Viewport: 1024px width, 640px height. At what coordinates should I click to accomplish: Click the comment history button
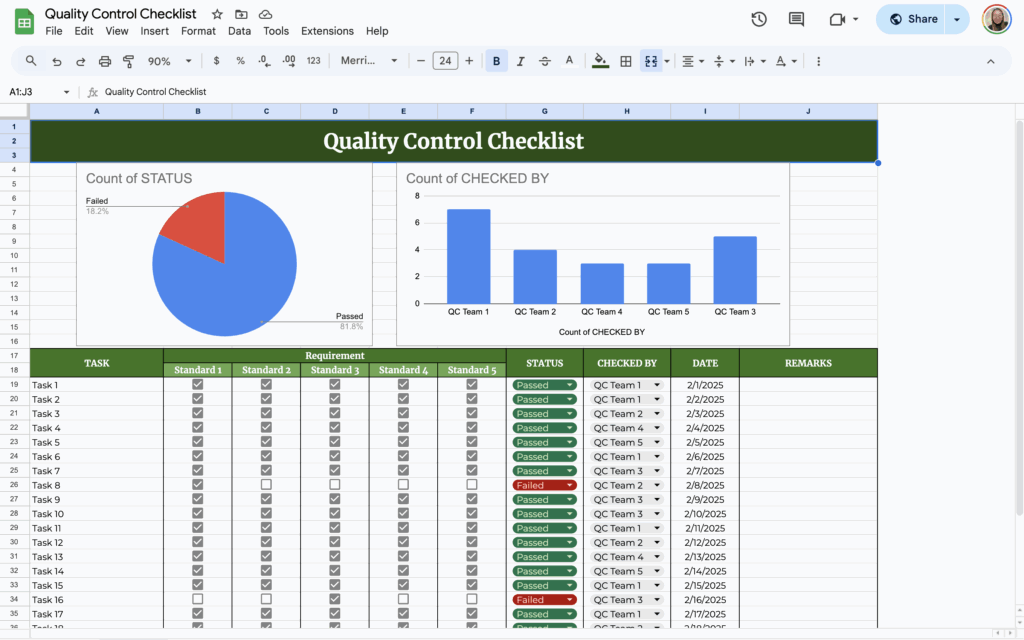(x=796, y=18)
